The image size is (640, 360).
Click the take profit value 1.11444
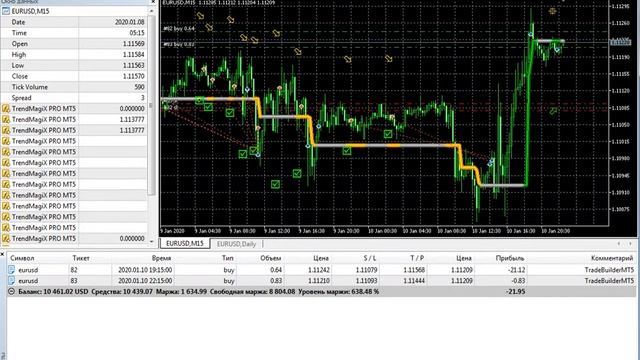(414, 281)
